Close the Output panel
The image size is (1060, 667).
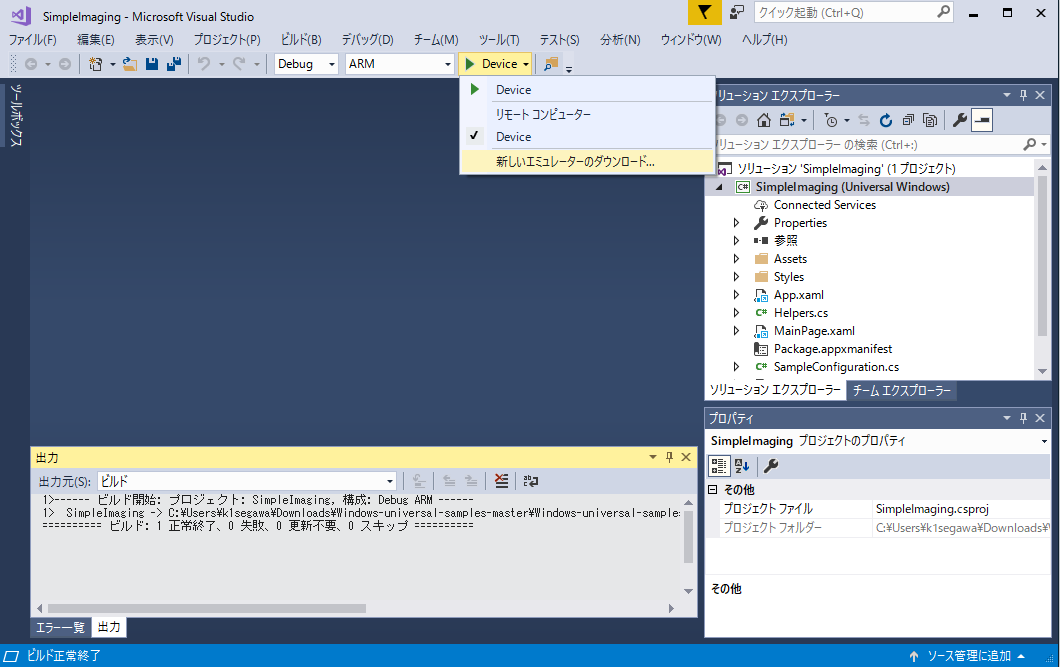(x=686, y=458)
